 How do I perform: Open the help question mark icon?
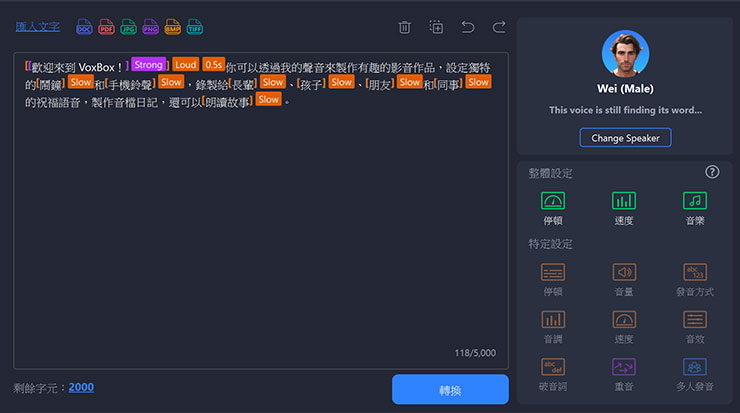click(712, 172)
